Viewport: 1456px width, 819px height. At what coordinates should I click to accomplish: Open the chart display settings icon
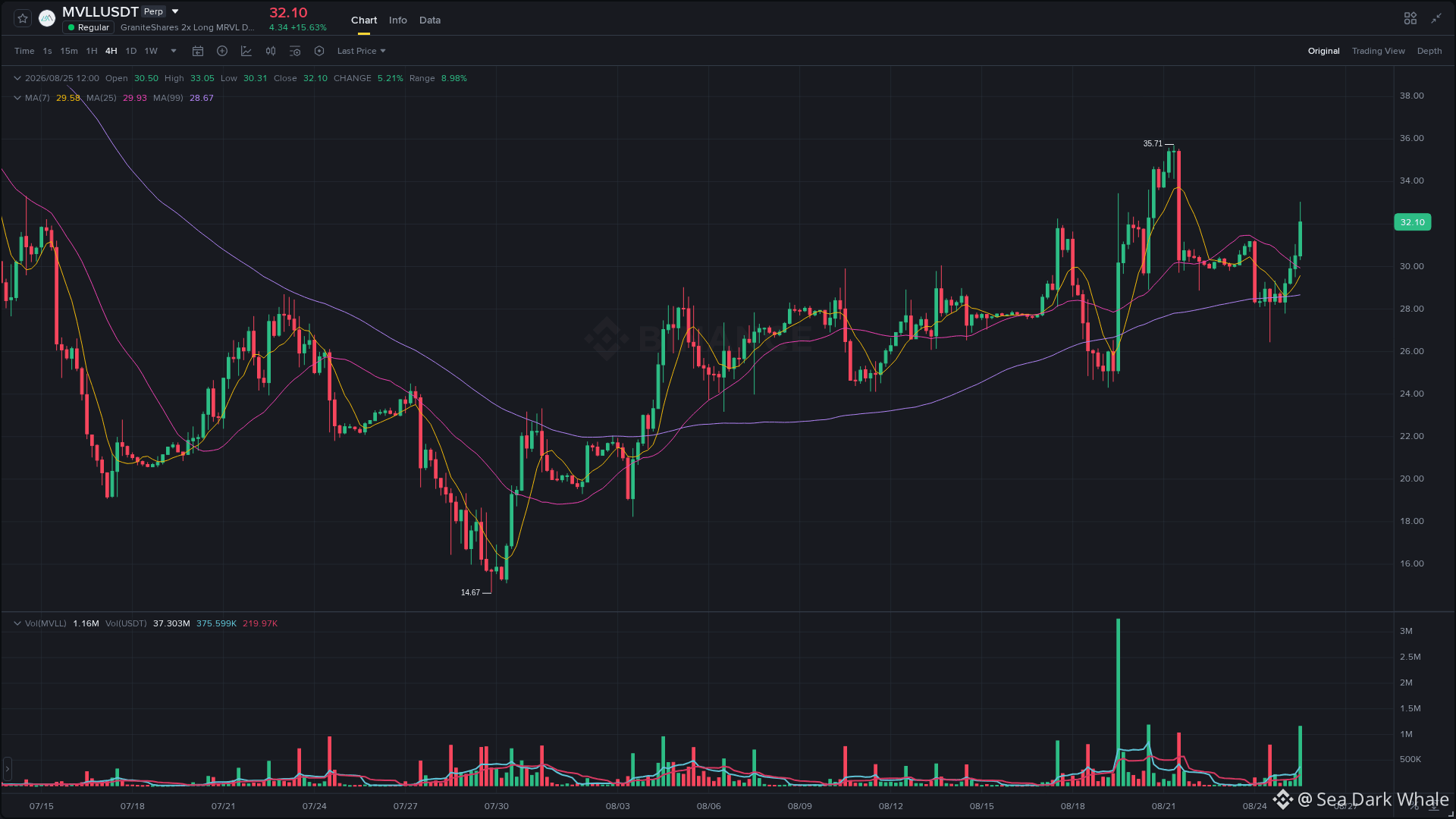[x=295, y=51]
